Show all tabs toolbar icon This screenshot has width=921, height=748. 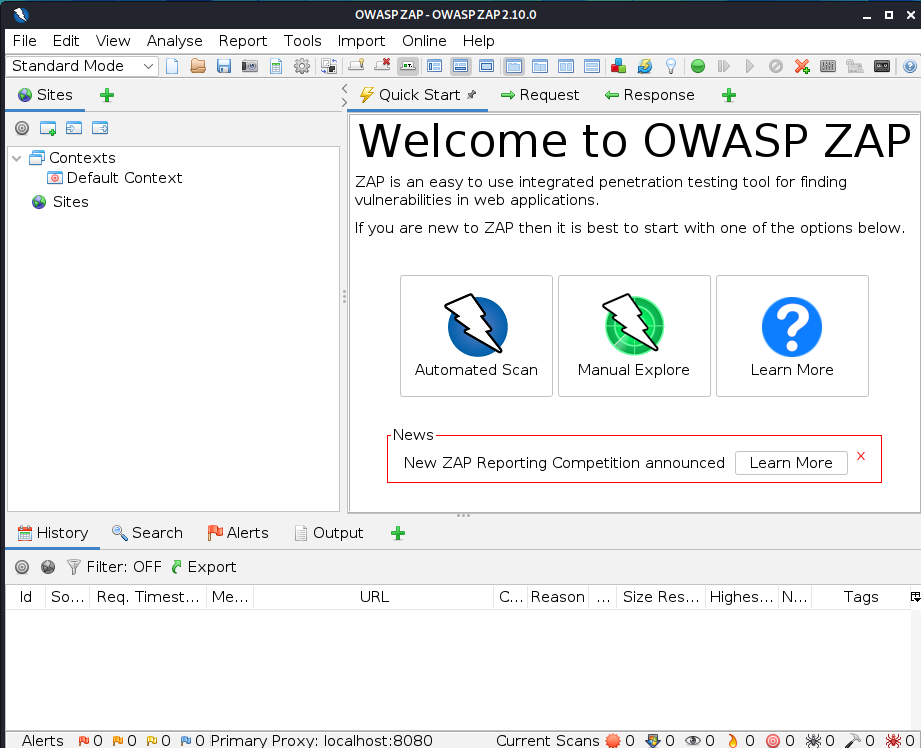[356, 66]
